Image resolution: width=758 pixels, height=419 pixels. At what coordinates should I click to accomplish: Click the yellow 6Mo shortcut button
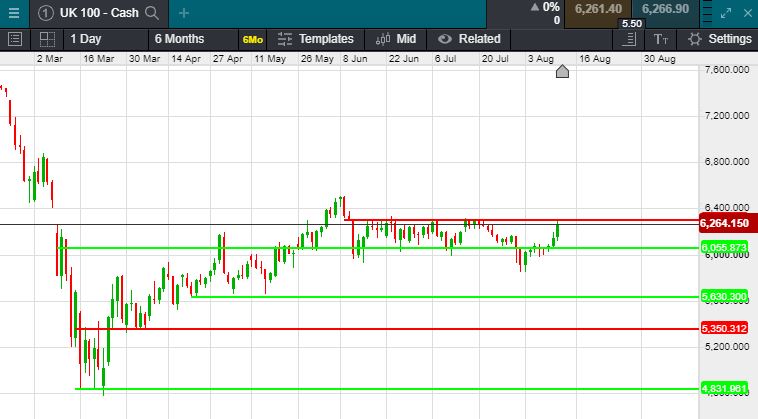(x=253, y=40)
